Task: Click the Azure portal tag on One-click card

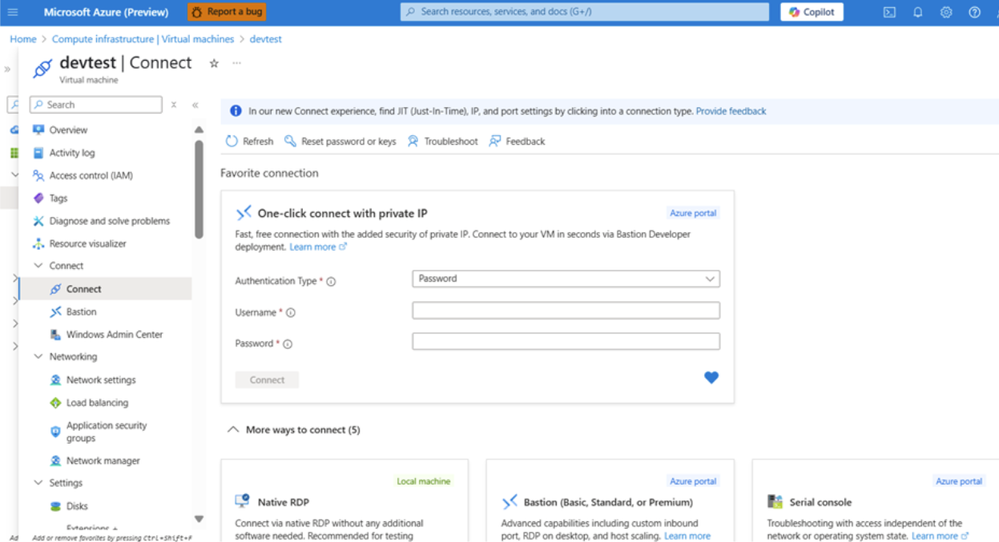Action: point(693,213)
